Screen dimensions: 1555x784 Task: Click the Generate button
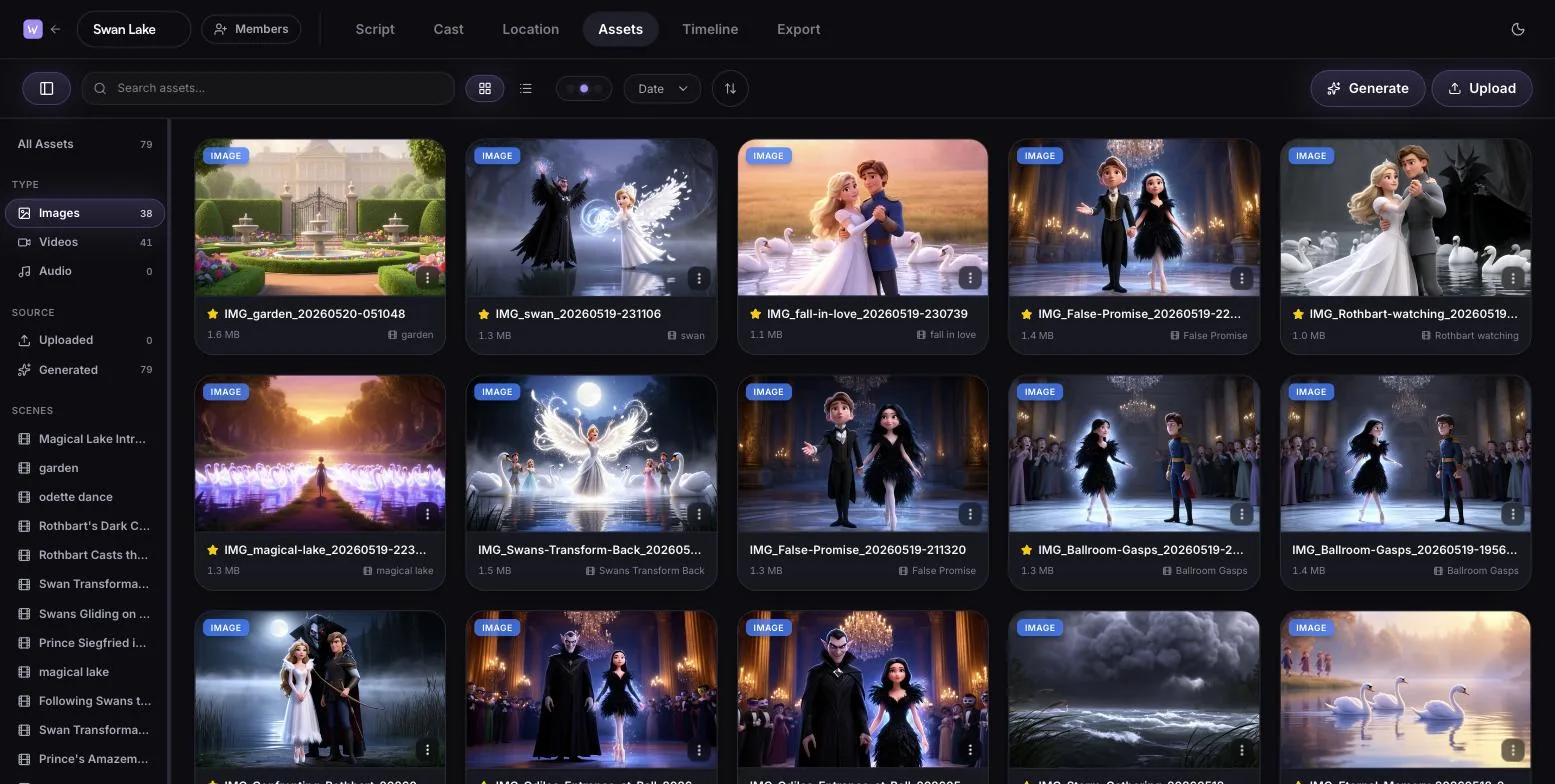point(1367,88)
